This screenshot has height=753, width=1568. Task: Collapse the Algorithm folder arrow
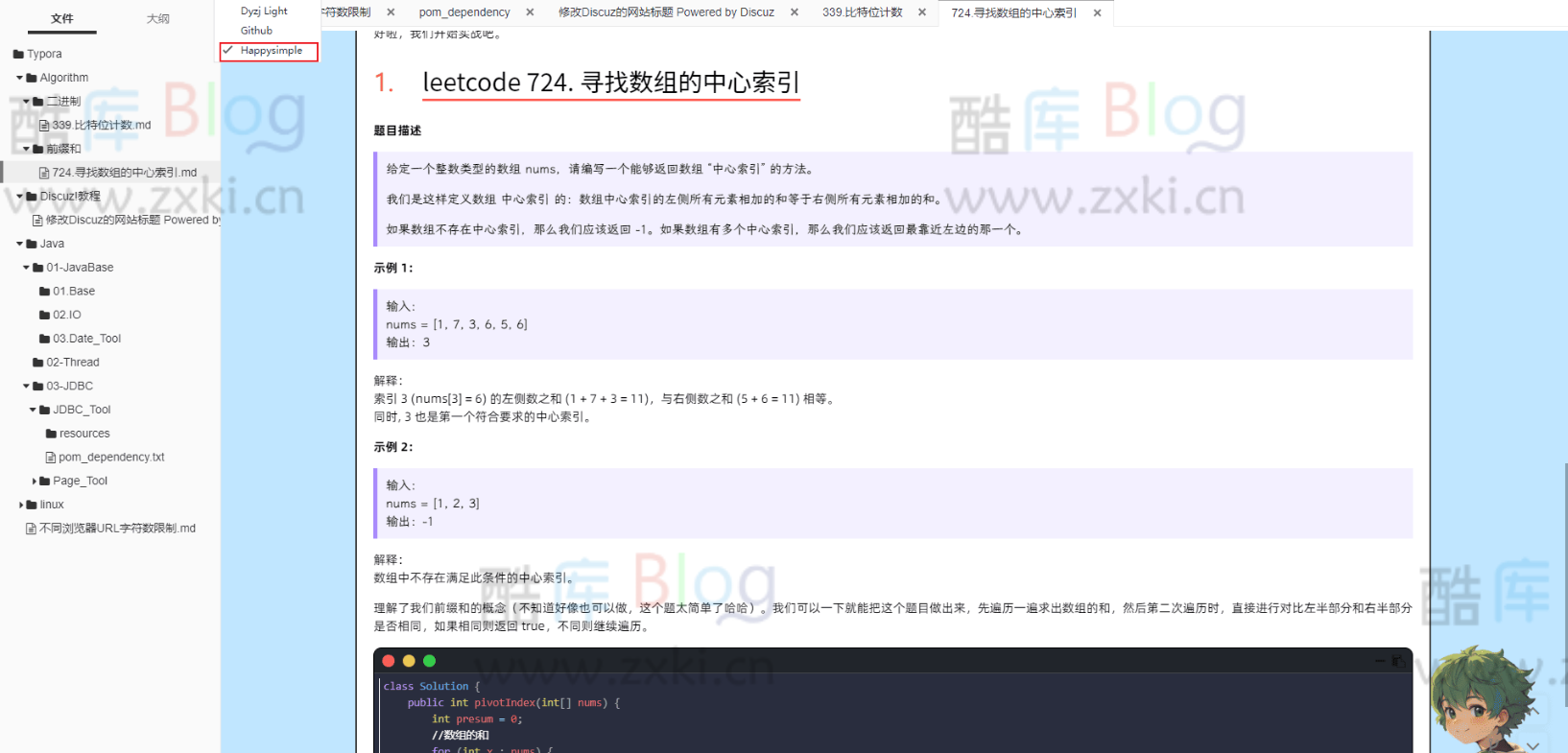tap(19, 78)
